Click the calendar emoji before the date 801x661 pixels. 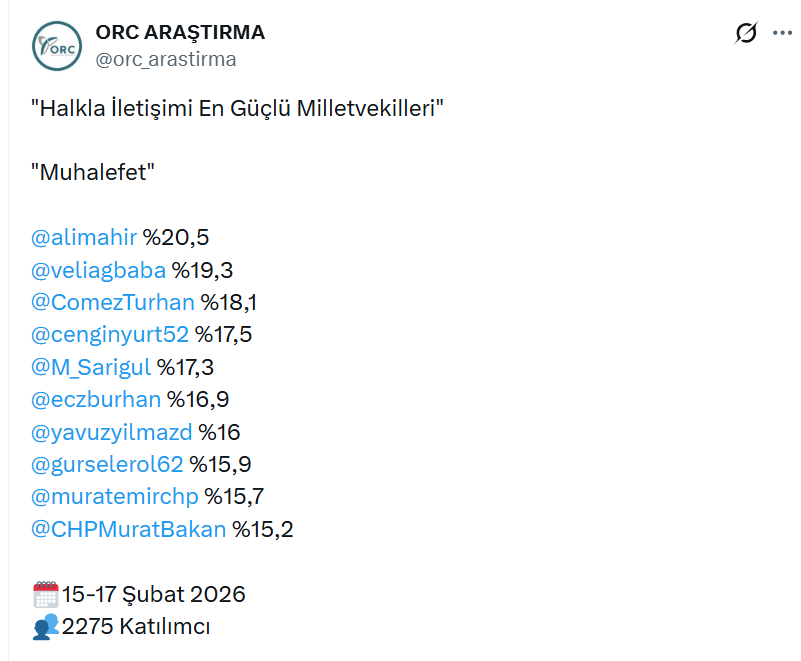(x=46, y=595)
